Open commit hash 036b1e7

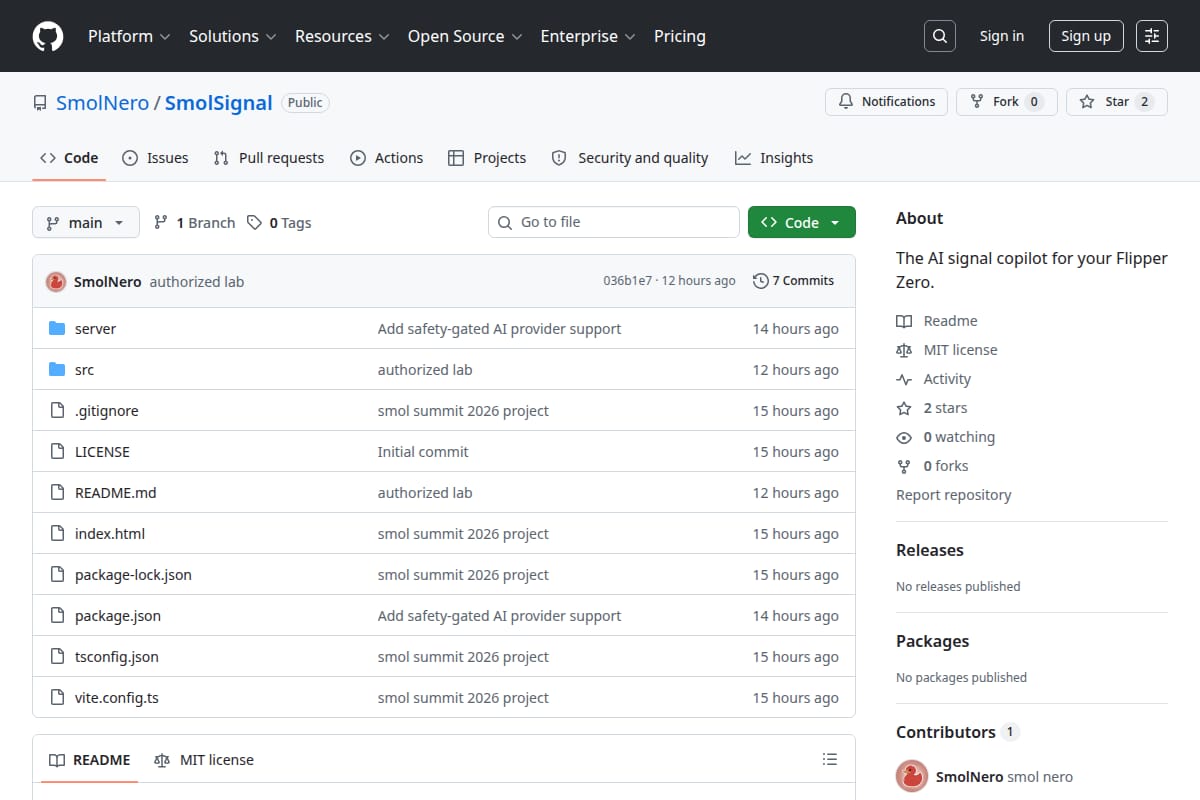point(627,281)
